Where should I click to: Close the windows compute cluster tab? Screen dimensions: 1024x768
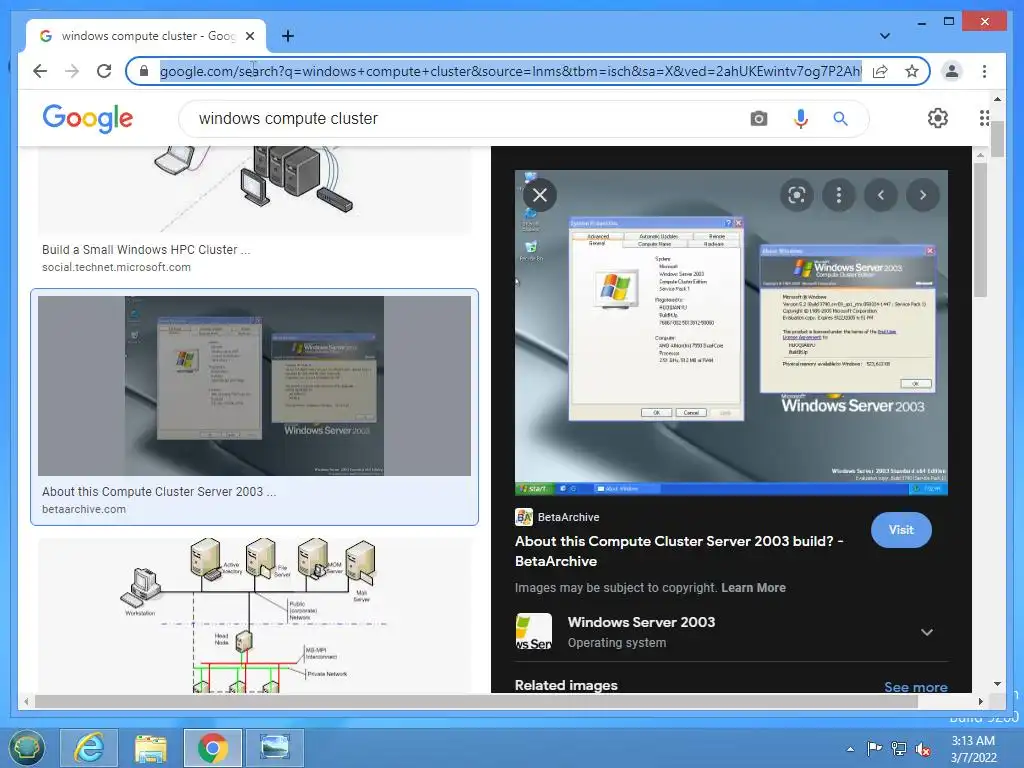[x=249, y=36]
